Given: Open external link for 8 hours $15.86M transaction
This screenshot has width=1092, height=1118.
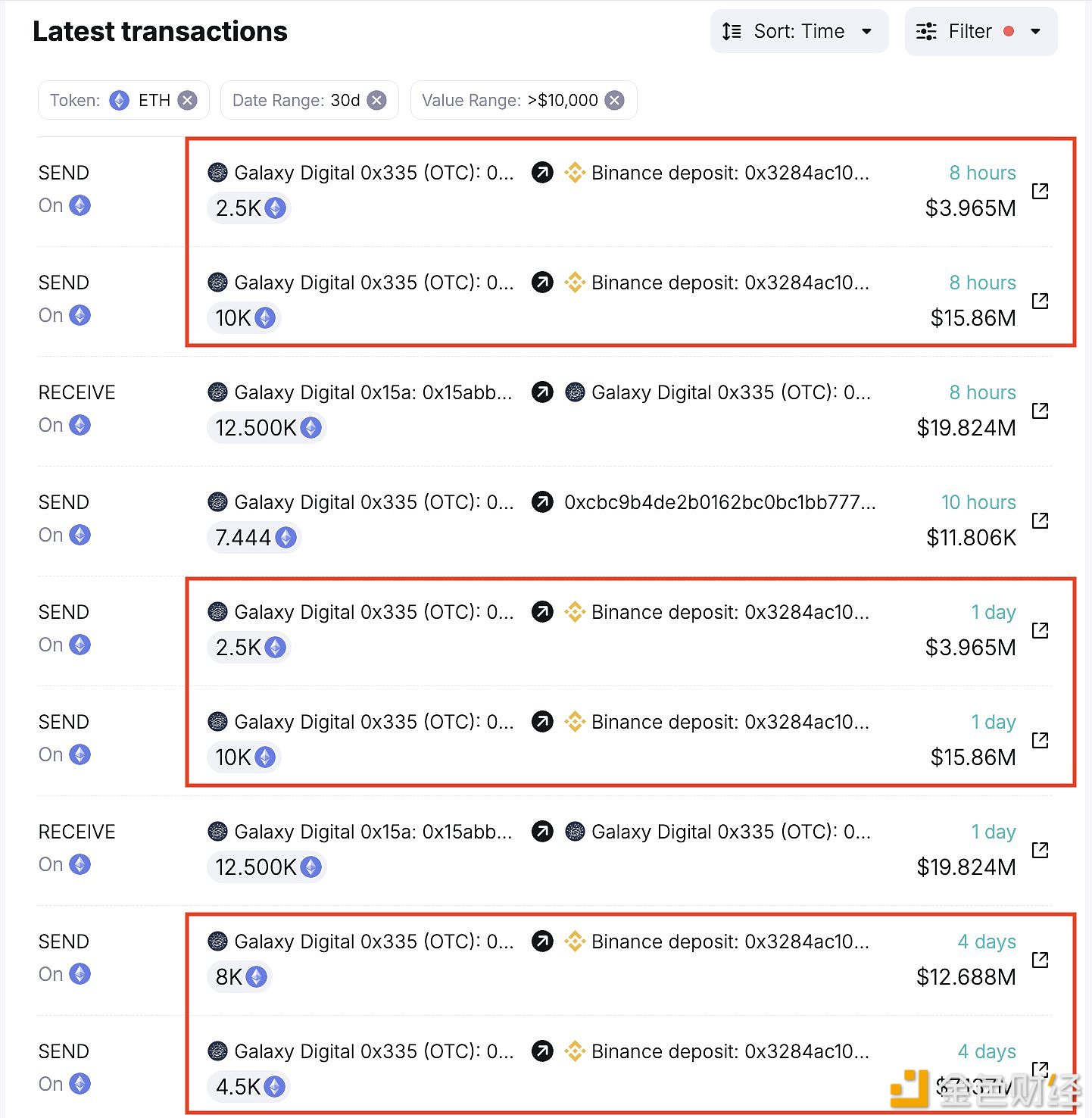Looking at the screenshot, I should pos(1040,301).
